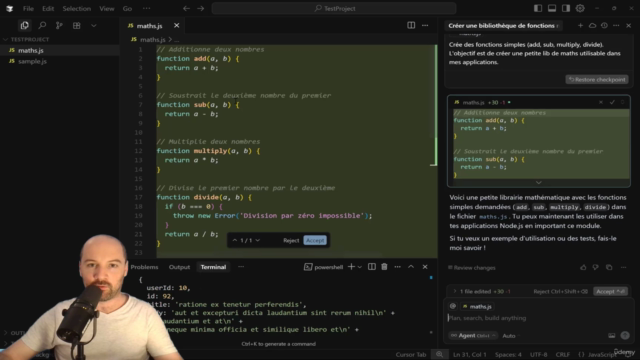This screenshot has width=640, height=360.
Task: Select maths.js in the explorer tree
Action: tap(31, 50)
